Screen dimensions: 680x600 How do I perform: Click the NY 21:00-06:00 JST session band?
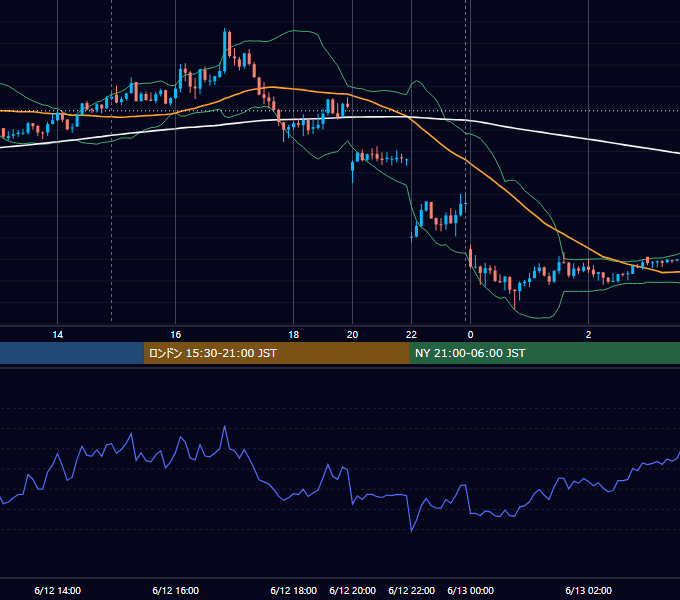click(544, 353)
